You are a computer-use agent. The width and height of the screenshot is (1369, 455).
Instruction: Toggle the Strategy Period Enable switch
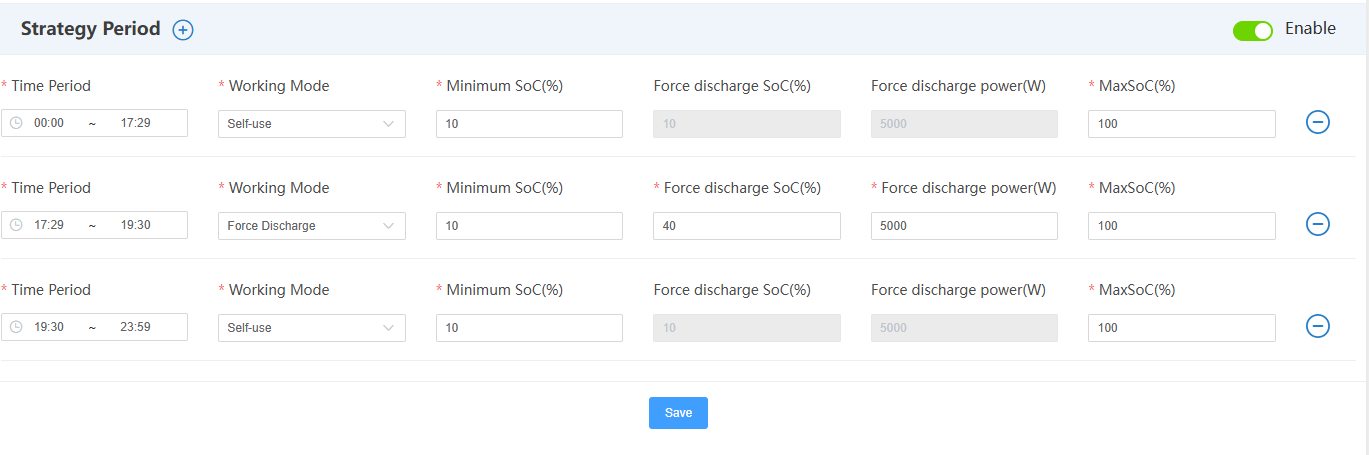[1252, 30]
